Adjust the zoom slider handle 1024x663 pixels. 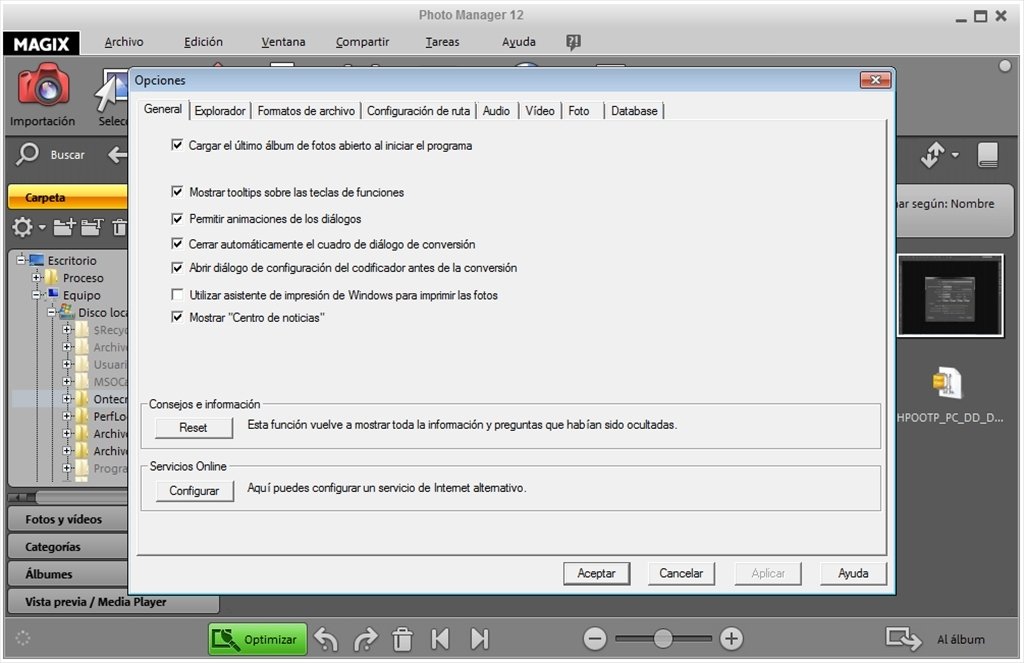[x=663, y=638]
